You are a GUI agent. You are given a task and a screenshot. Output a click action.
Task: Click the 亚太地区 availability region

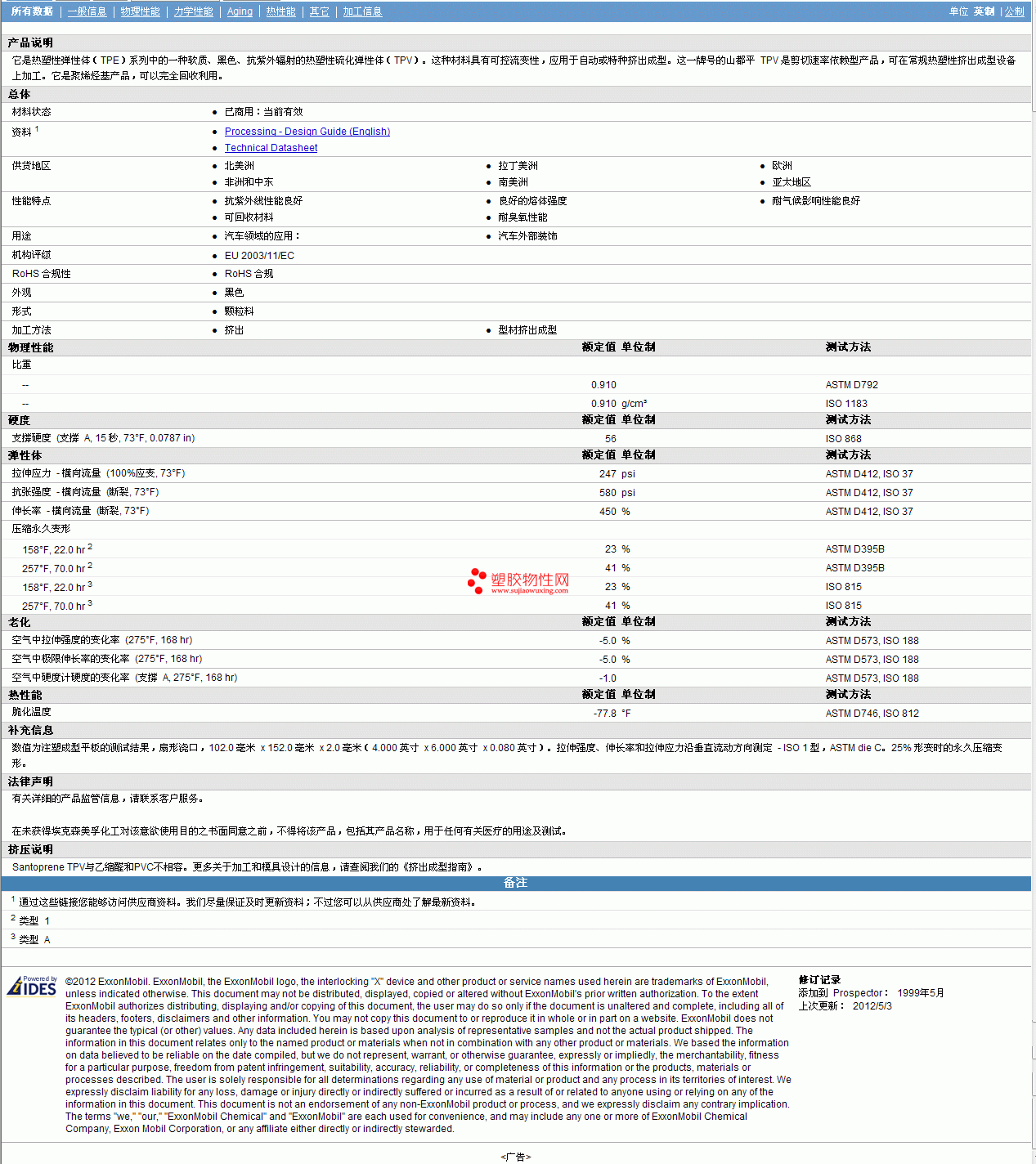[792, 182]
